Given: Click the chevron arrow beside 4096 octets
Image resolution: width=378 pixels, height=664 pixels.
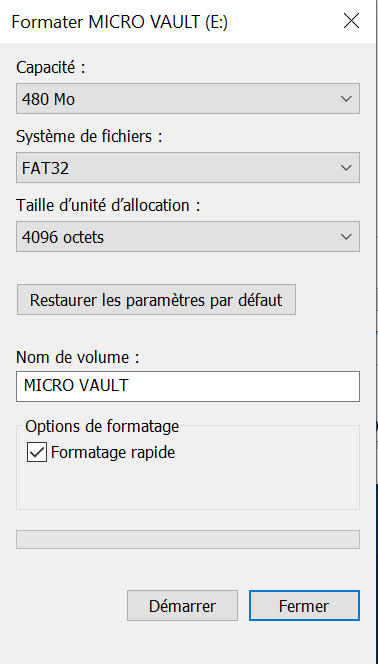Looking at the screenshot, I should click(346, 237).
